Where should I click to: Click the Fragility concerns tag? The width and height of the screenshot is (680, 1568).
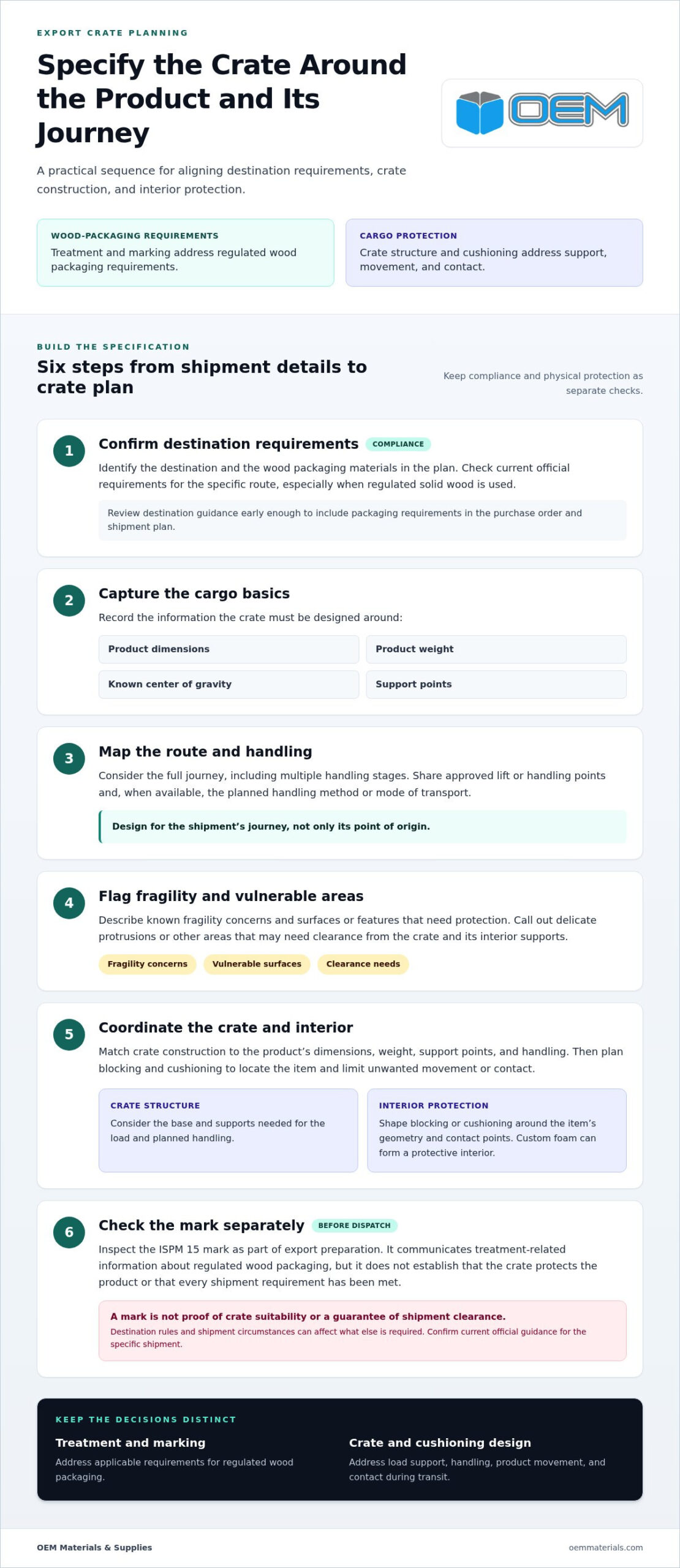148,964
